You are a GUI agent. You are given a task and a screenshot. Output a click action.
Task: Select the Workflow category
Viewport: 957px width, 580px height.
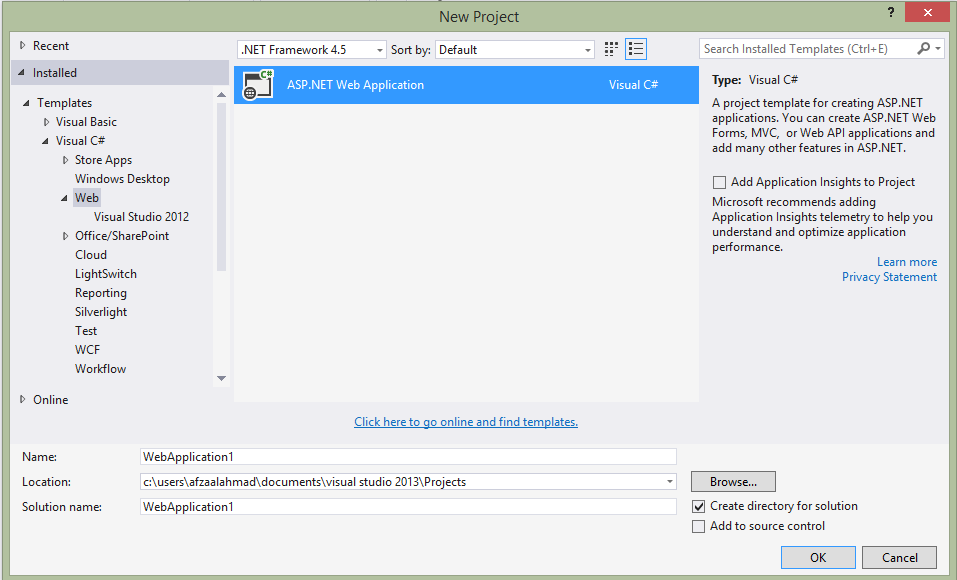(x=100, y=368)
